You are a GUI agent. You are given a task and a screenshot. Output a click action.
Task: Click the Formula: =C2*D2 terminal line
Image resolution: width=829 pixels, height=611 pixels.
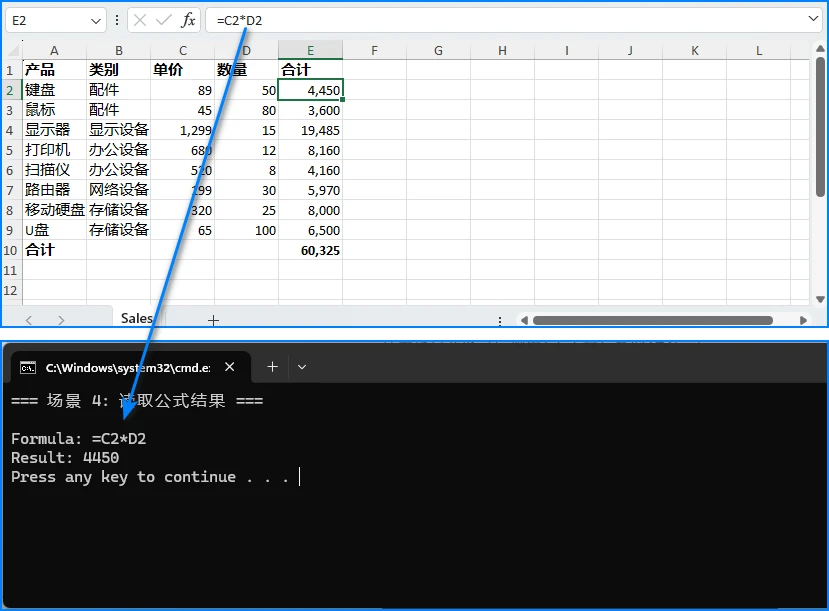point(79,439)
